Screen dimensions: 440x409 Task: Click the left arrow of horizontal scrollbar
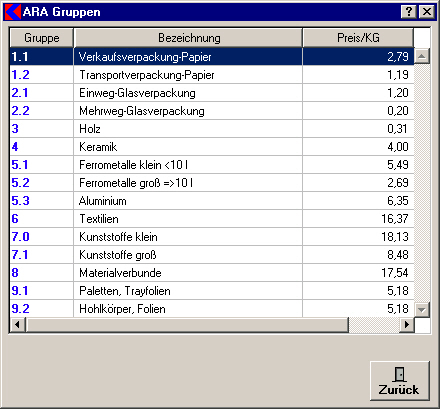click(x=18, y=324)
